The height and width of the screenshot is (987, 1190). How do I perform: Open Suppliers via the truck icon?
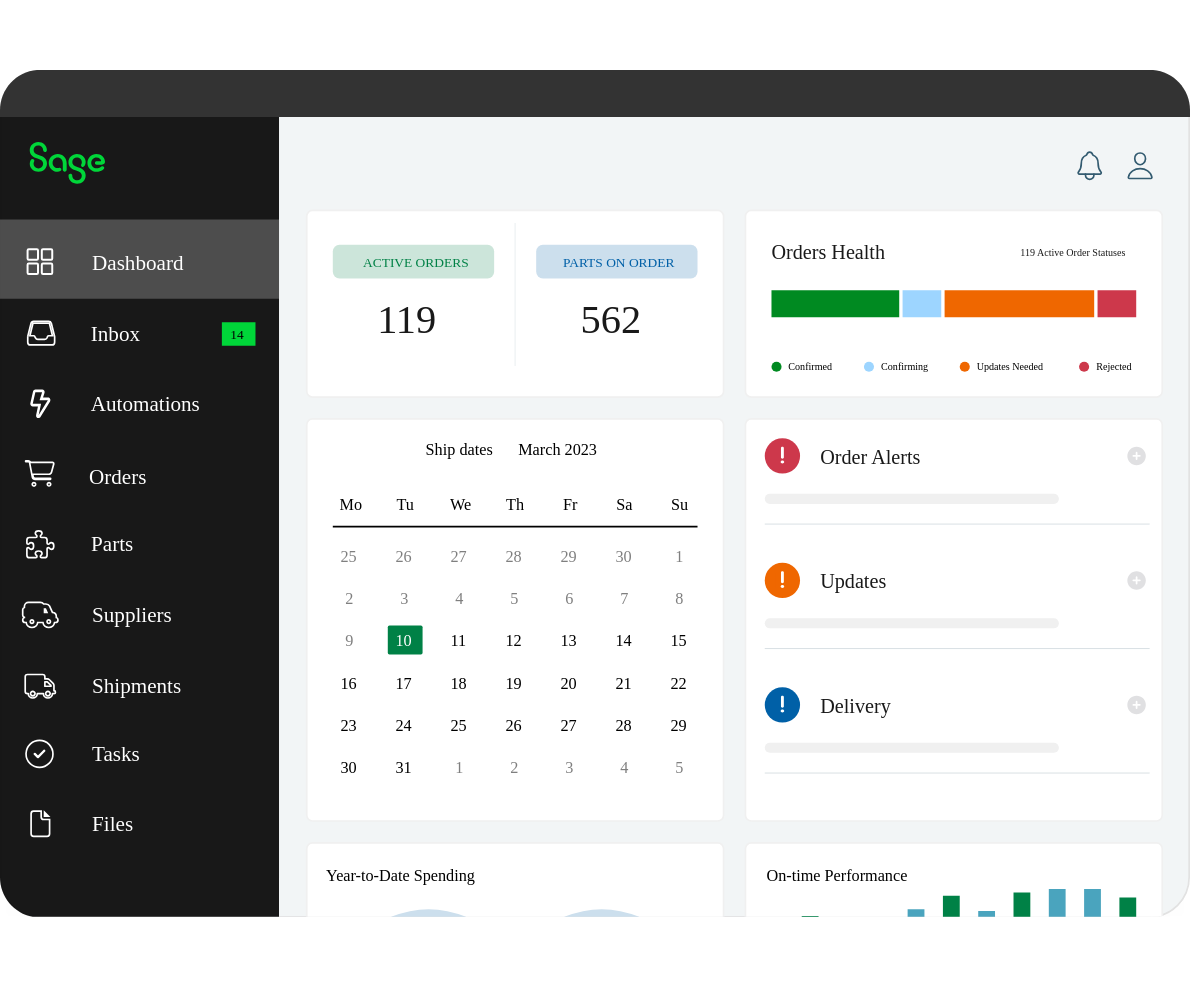(x=40, y=614)
